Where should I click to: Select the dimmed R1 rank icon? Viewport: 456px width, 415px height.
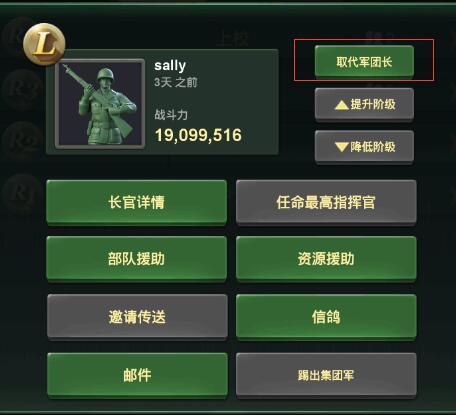tap(21, 193)
